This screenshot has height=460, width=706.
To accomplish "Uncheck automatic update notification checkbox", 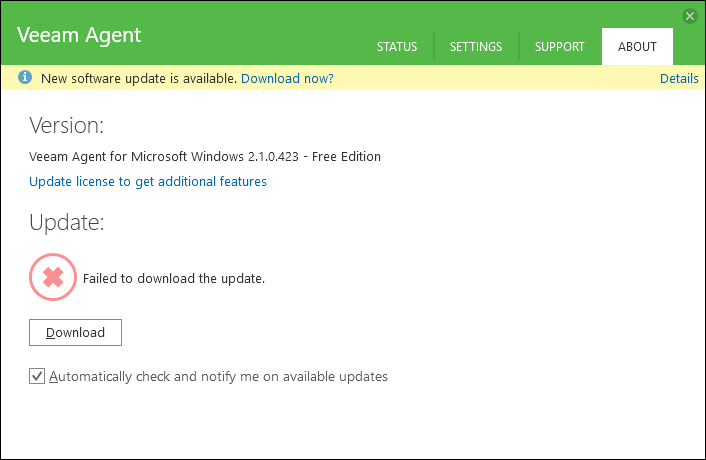I will coord(37,376).
